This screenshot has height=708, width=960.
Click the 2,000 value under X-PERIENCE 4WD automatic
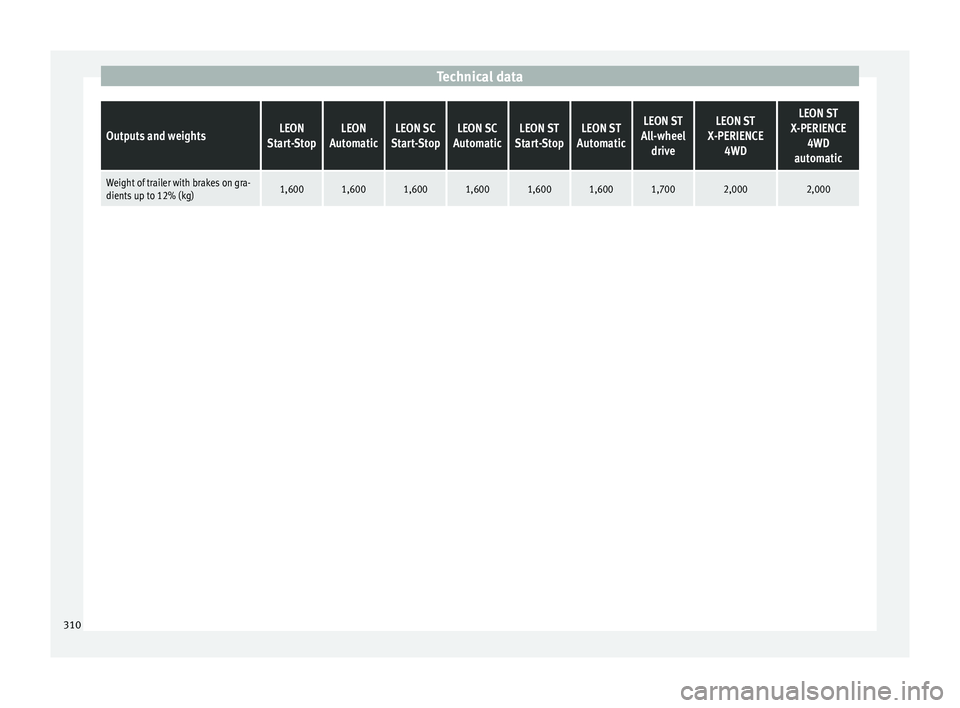818,189
